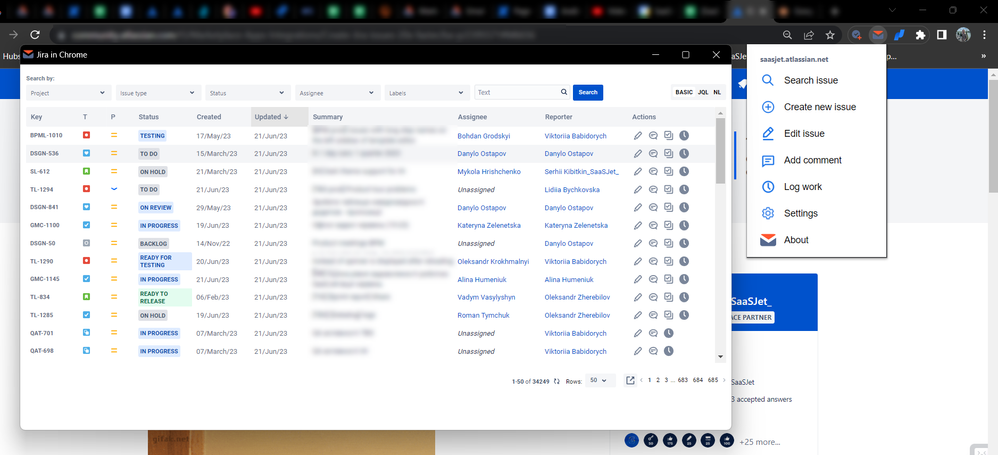Click the Created column header
Image resolution: width=998 pixels, height=455 pixels.
pyautogui.click(x=209, y=117)
